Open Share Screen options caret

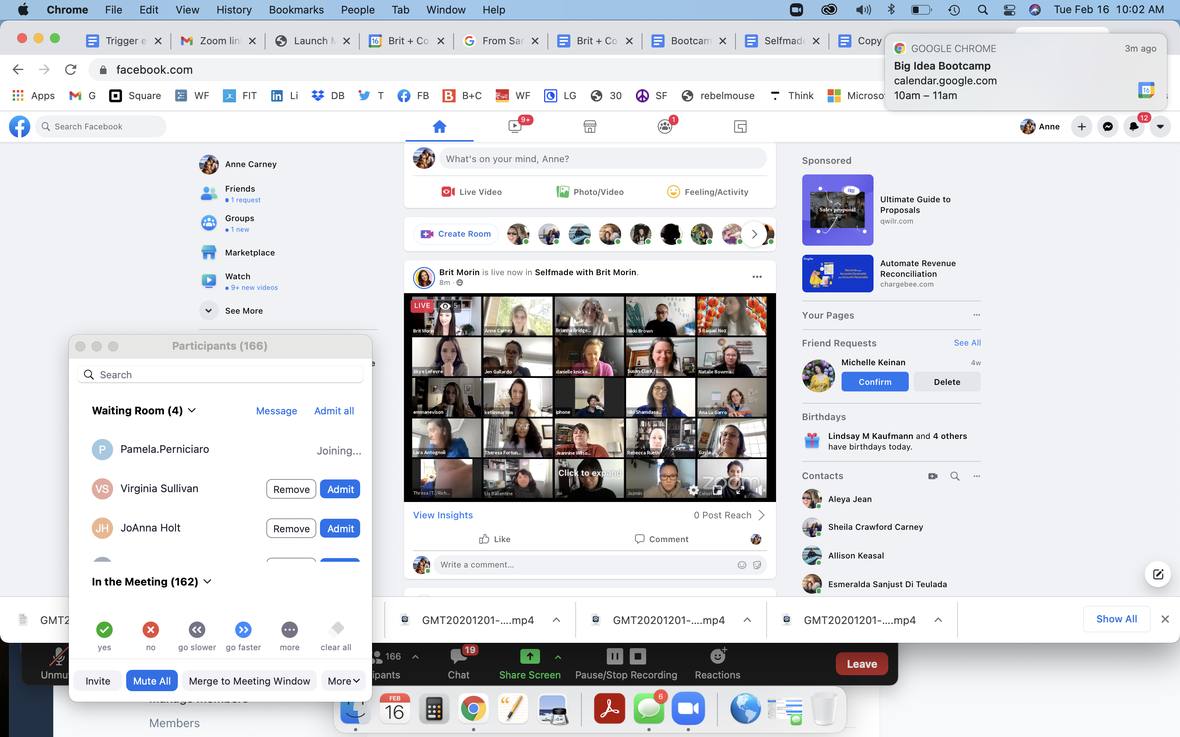[558, 657]
